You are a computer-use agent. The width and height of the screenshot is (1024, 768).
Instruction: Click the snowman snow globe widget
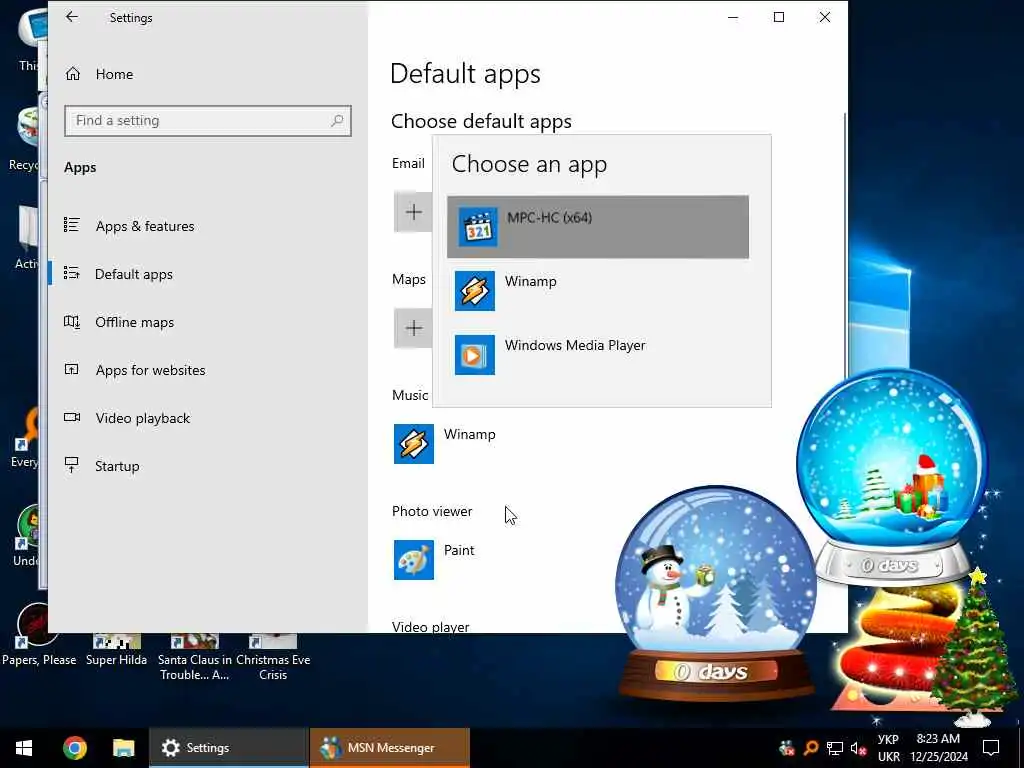coord(715,594)
